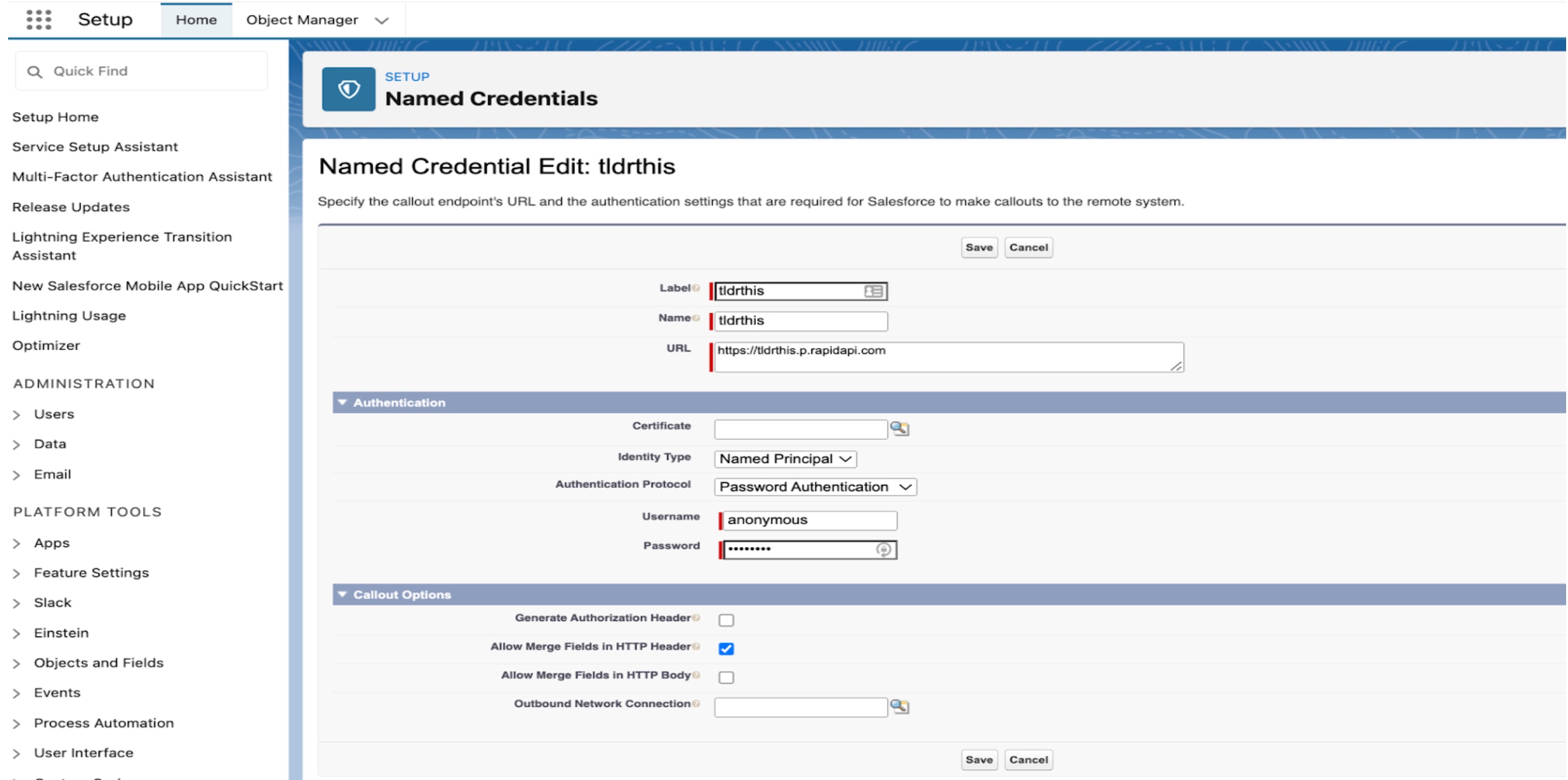
Task: Click the Outbound Network Connection lookup icon
Action: coord(901,708)
